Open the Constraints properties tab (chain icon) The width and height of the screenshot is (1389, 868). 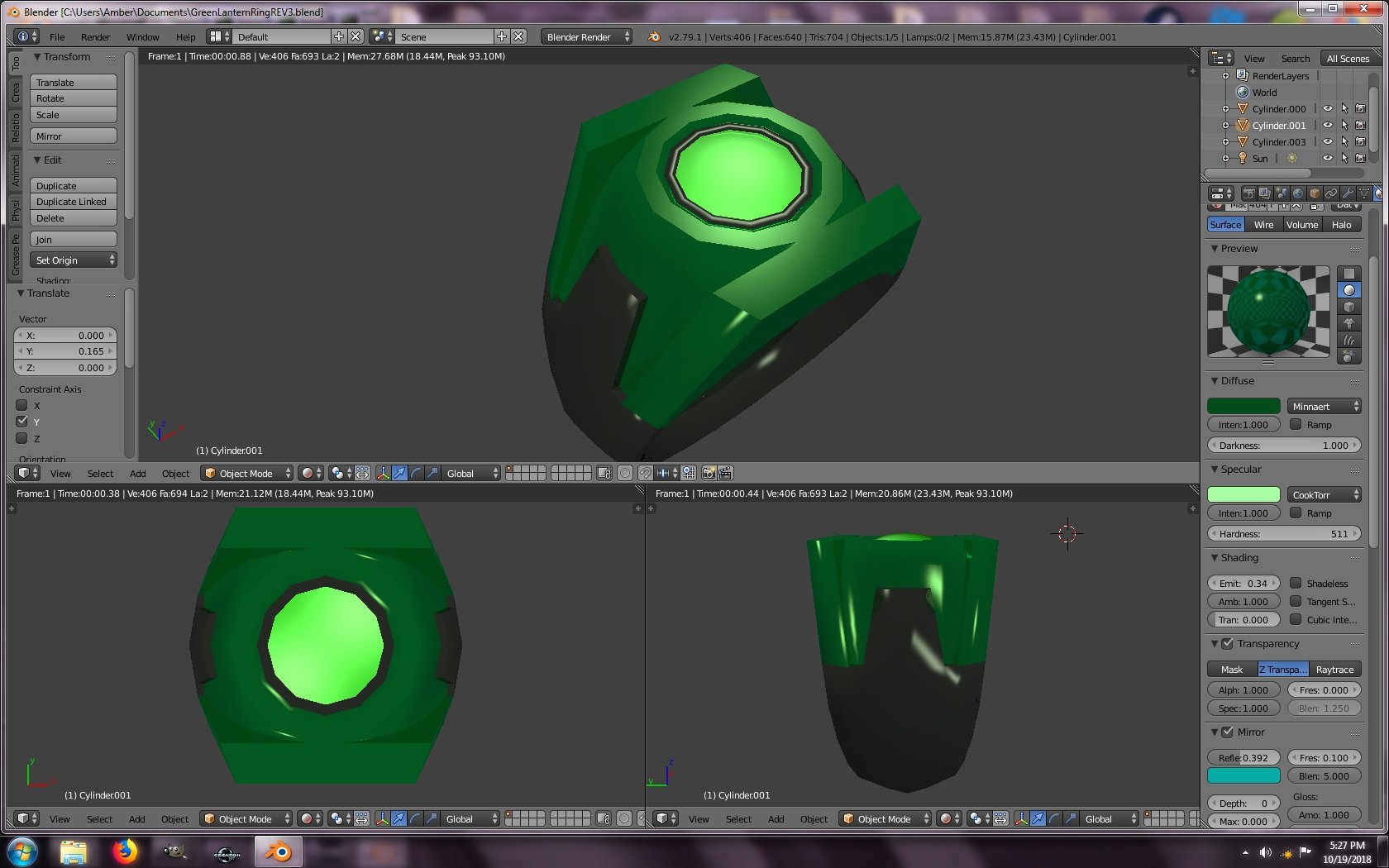tap(1331, 193)
